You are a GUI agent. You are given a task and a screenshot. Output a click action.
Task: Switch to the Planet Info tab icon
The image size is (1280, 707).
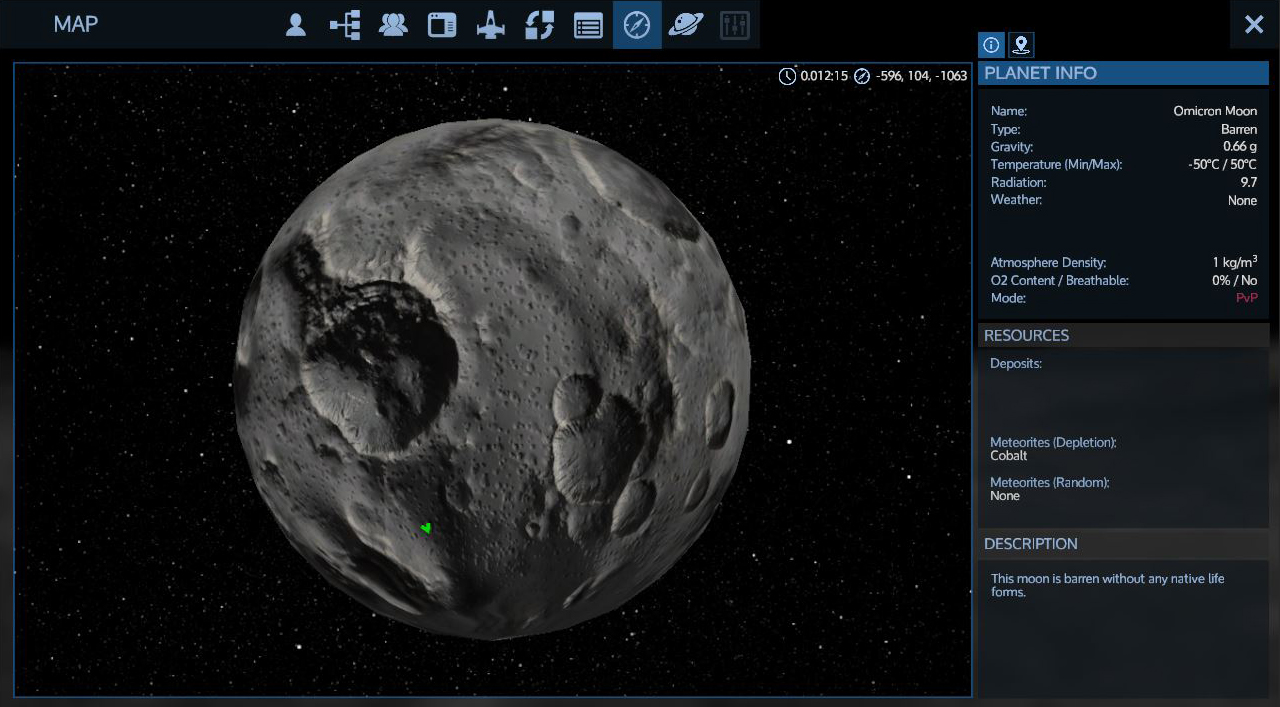click(991, 45)
